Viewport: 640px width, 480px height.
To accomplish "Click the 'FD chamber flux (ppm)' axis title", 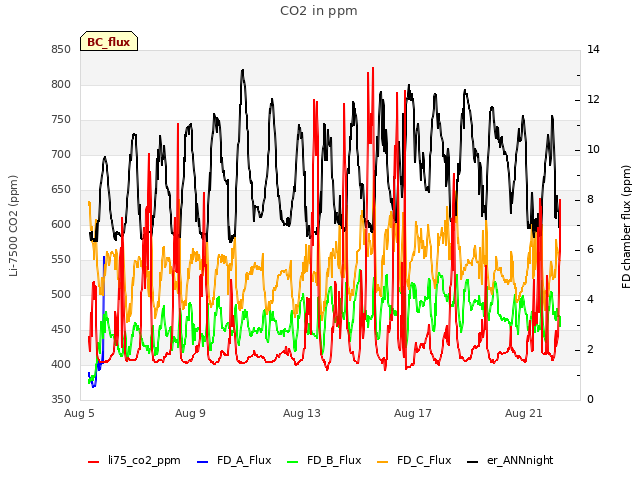I will pyautogui.click(x=626, y=227).
